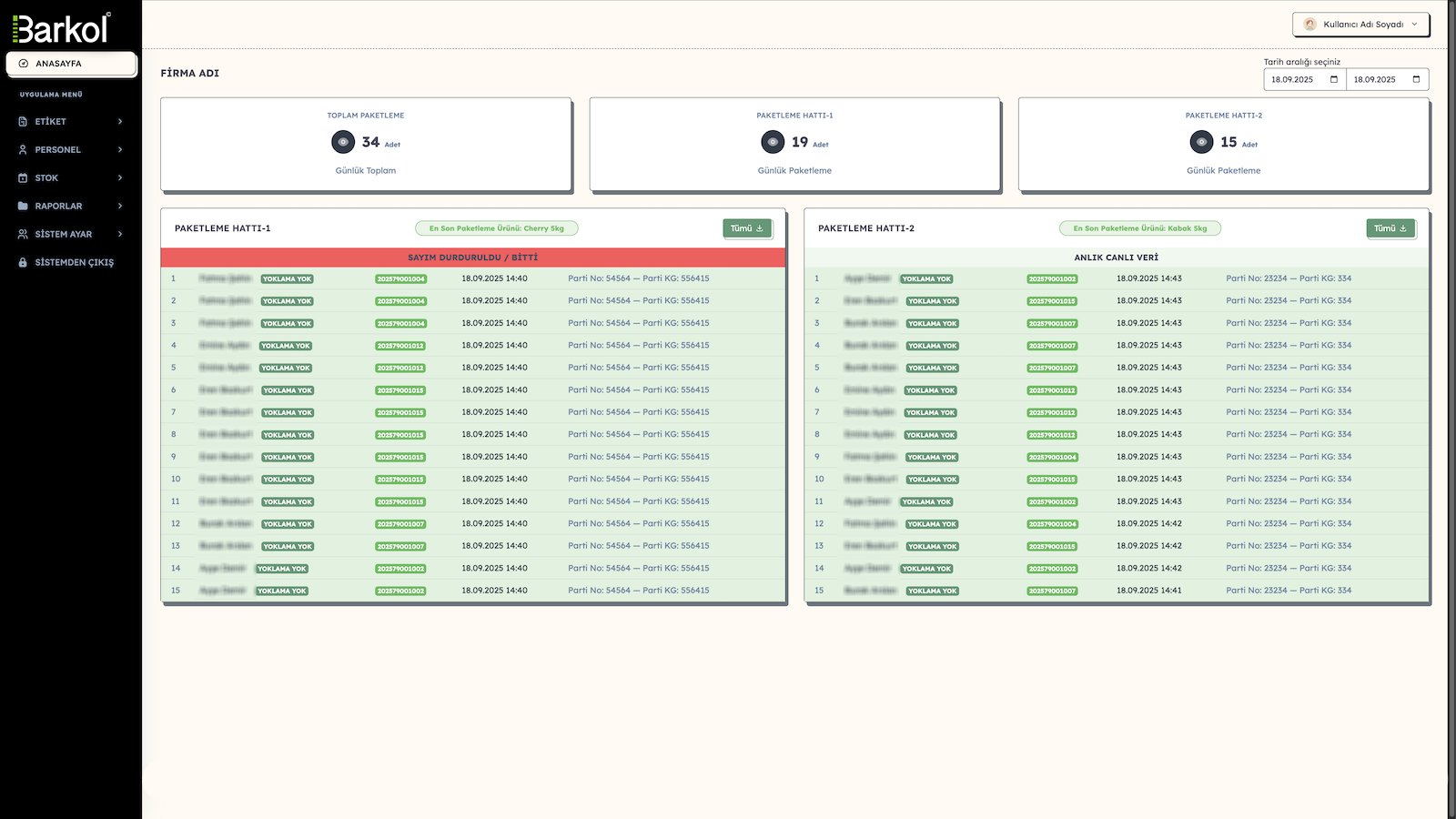Click the SİSTEM AYAR users icon
This screenshot has height=819, width=1456.
pyautogui.click(x=23, y=234)
